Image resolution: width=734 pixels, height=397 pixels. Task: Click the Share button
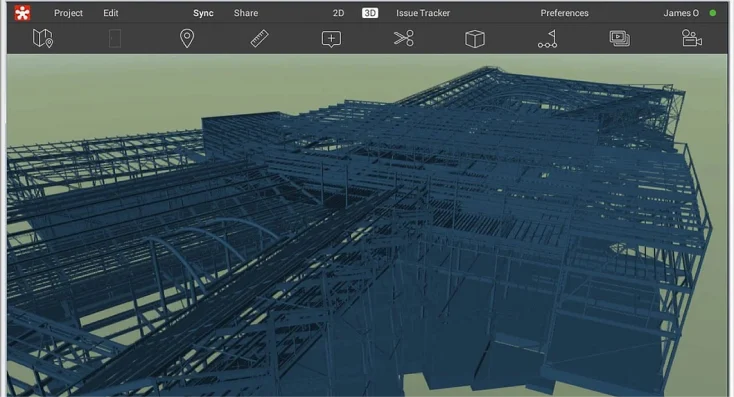246,13
